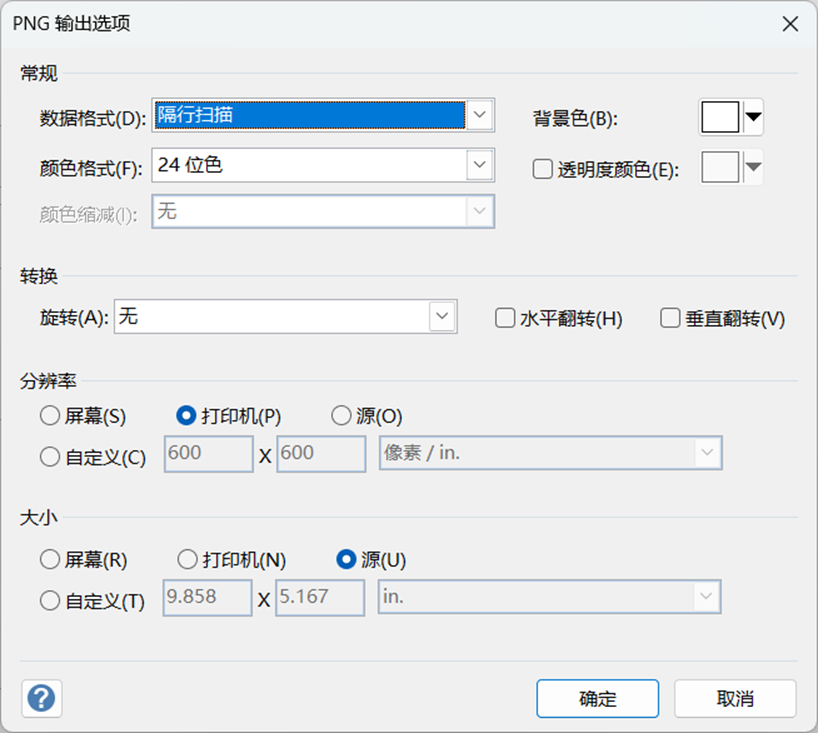This screenshot has width=818, height=733.
Task: Select 屏幕(S) resolution radio button
Action: tap(49, 416)
